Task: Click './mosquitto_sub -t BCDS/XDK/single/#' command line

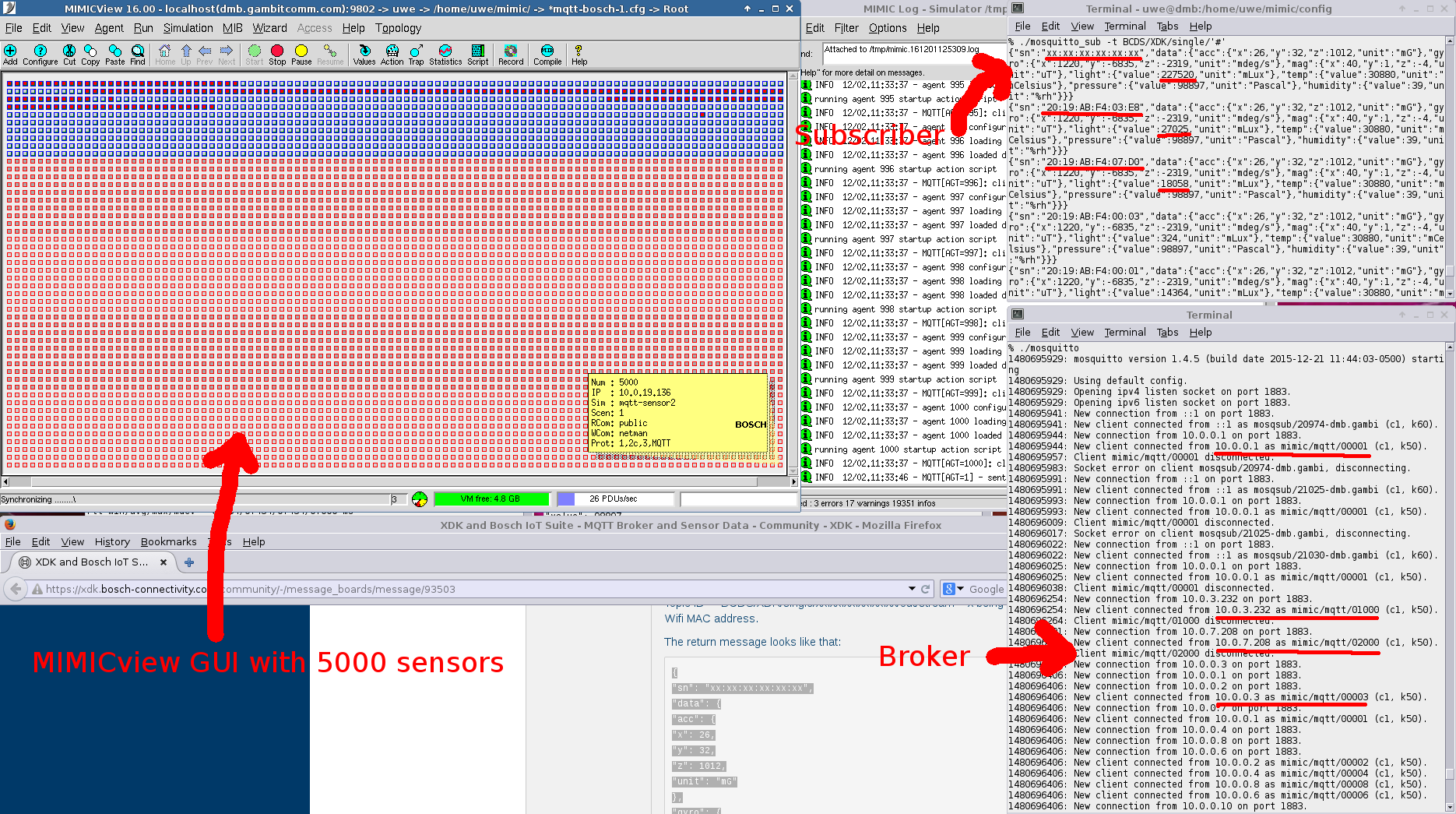Action: click(1121, 43)
